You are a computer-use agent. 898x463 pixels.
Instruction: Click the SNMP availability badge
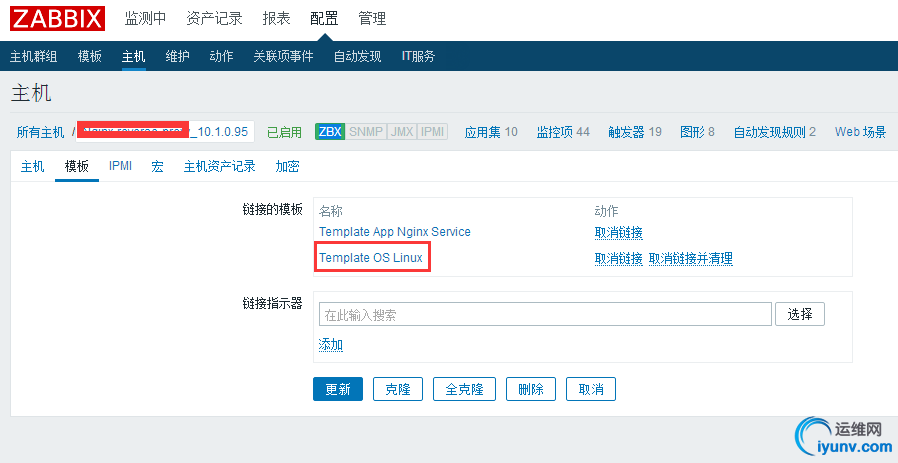coord(365,132)
